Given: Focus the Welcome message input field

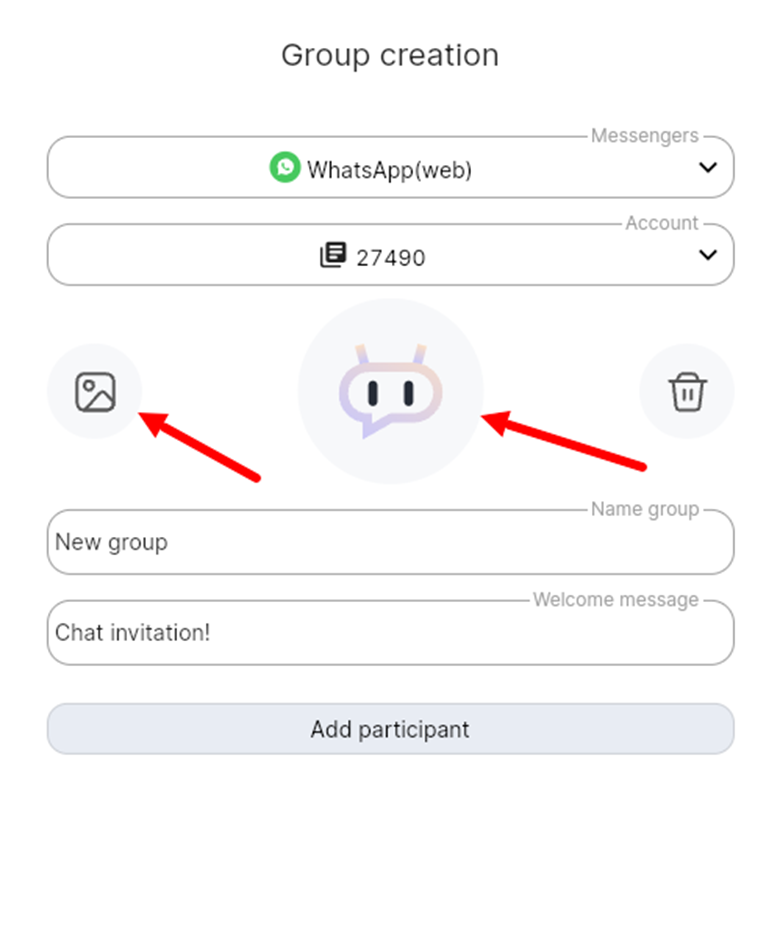Looking at the screenshot, I should coord(390,633).
